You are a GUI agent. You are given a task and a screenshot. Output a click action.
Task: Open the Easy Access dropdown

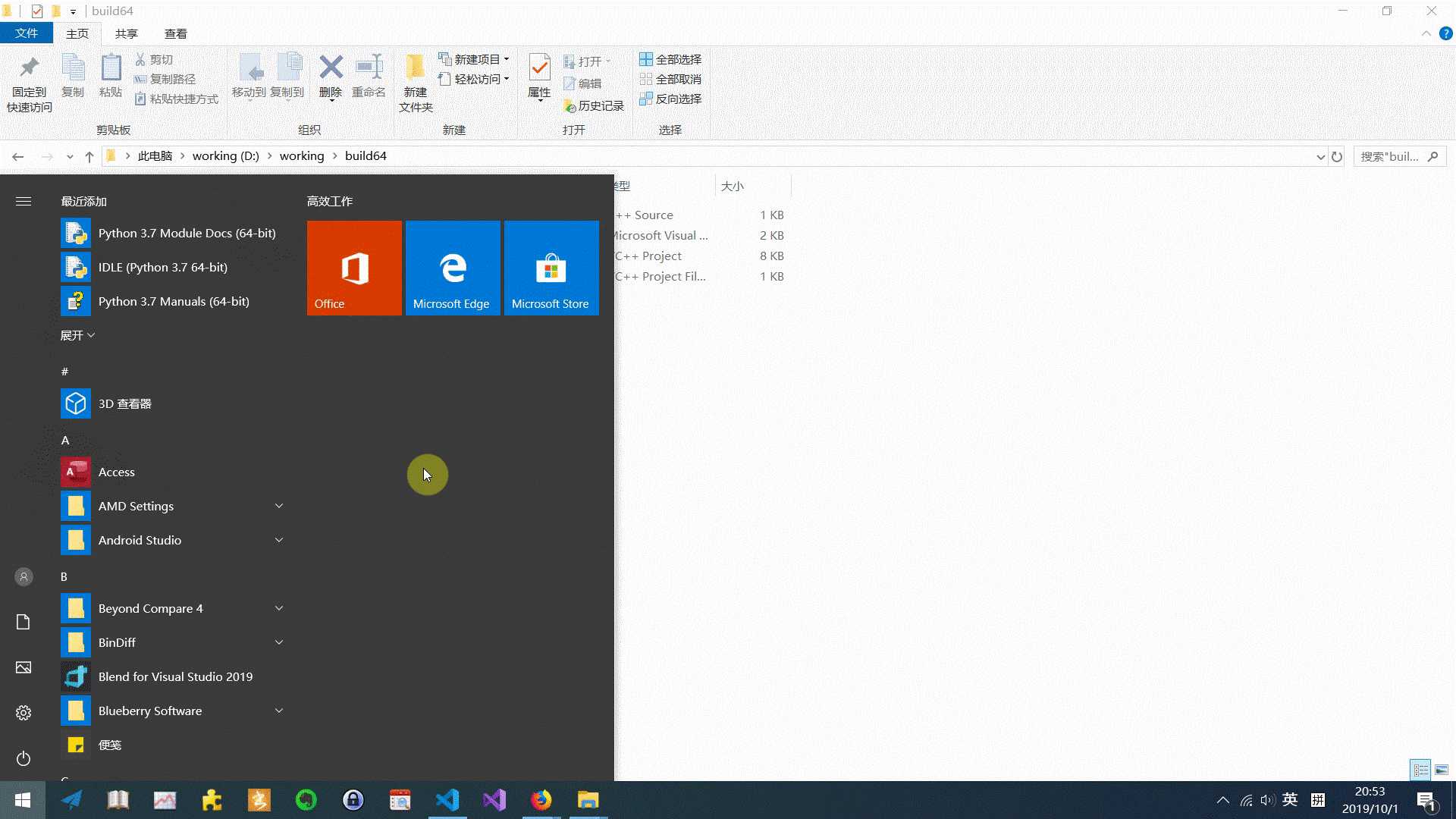pos(474,79)
